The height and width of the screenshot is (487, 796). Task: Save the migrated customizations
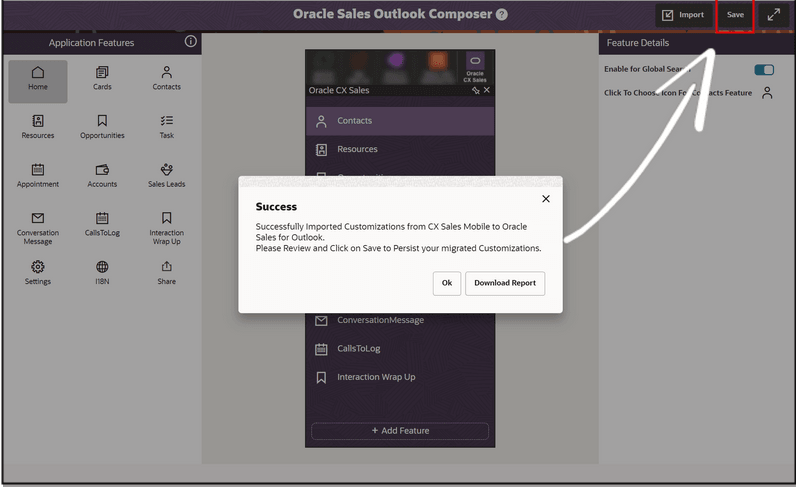pos(735,15)
